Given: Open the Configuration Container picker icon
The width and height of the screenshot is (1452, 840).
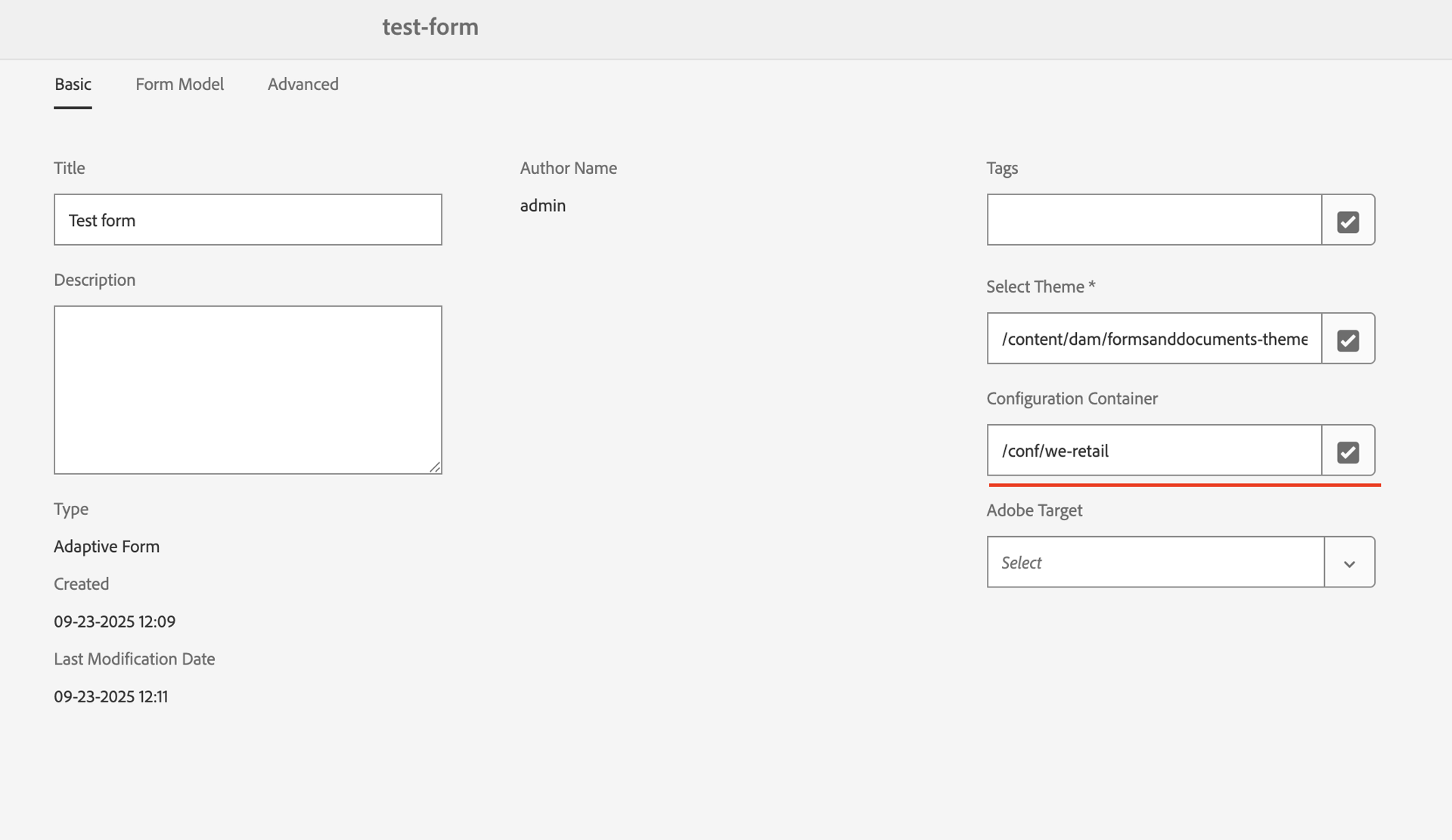Looking at the screenshot, I should [x=1348, y=451].
